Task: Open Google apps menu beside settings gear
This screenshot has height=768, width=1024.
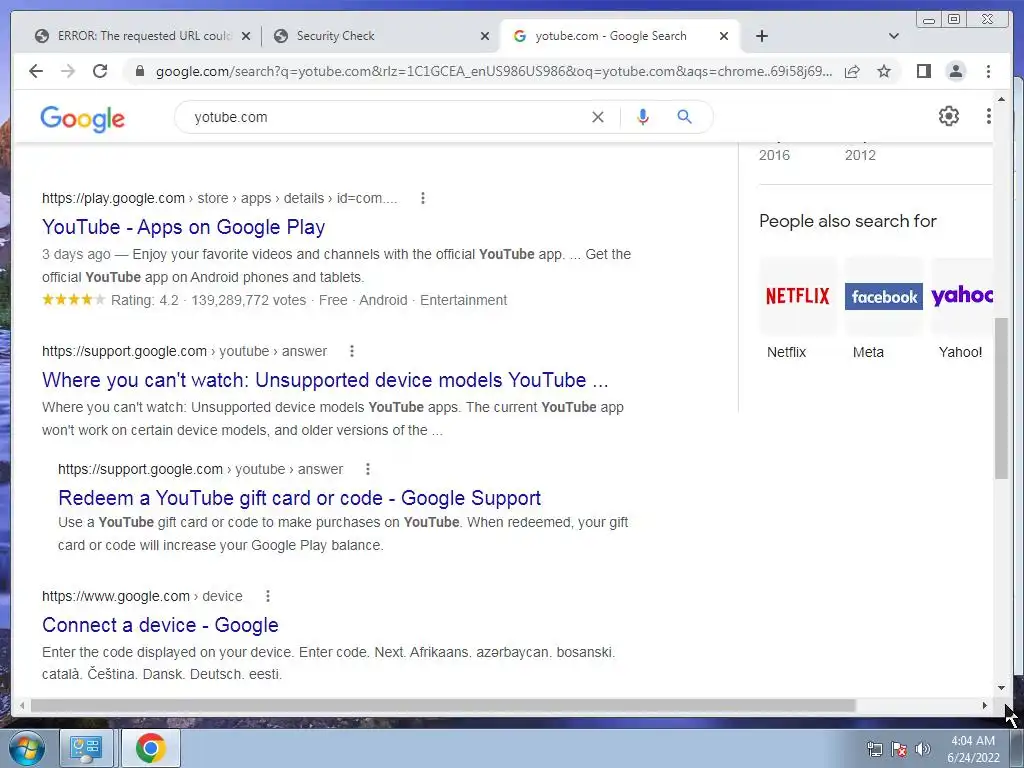Action: [989, 116]
